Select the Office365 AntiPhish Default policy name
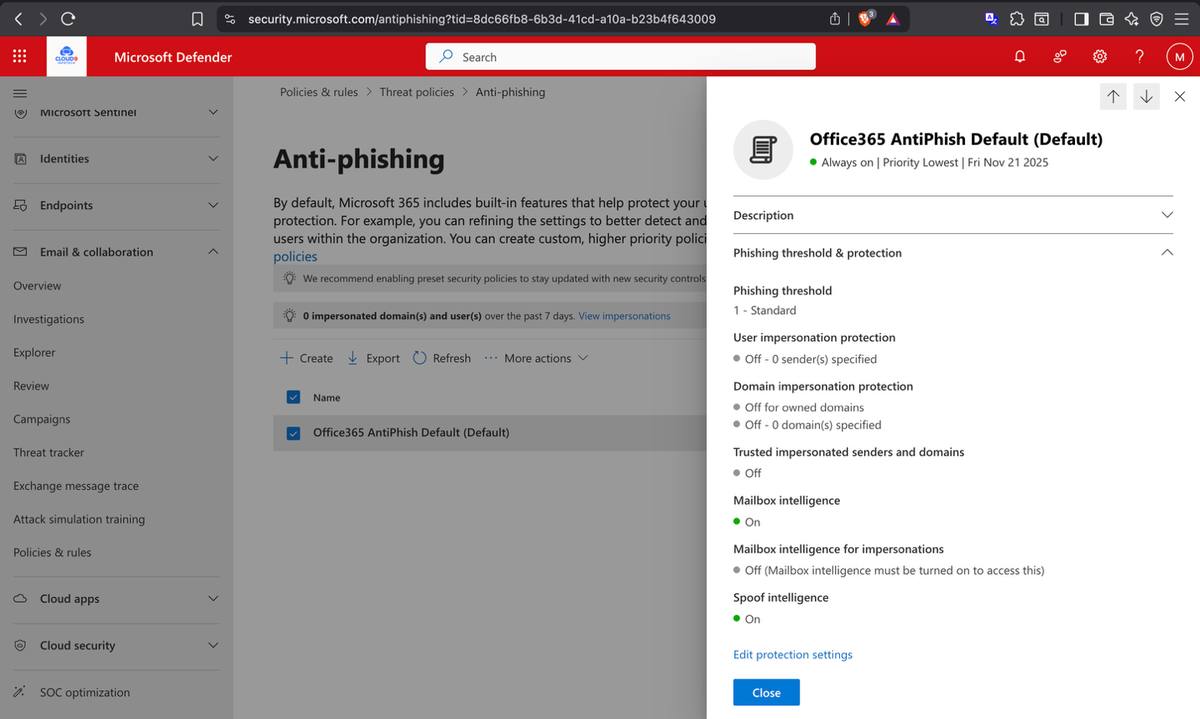 tap(411, 433)
